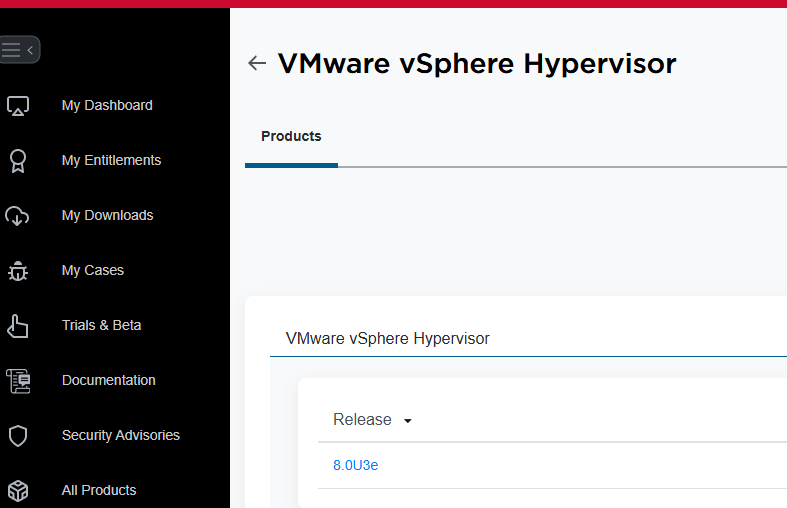This screenshot has width=787, height=508.
Task: Open the Security Advisories text link
Action: pos(120,436)
